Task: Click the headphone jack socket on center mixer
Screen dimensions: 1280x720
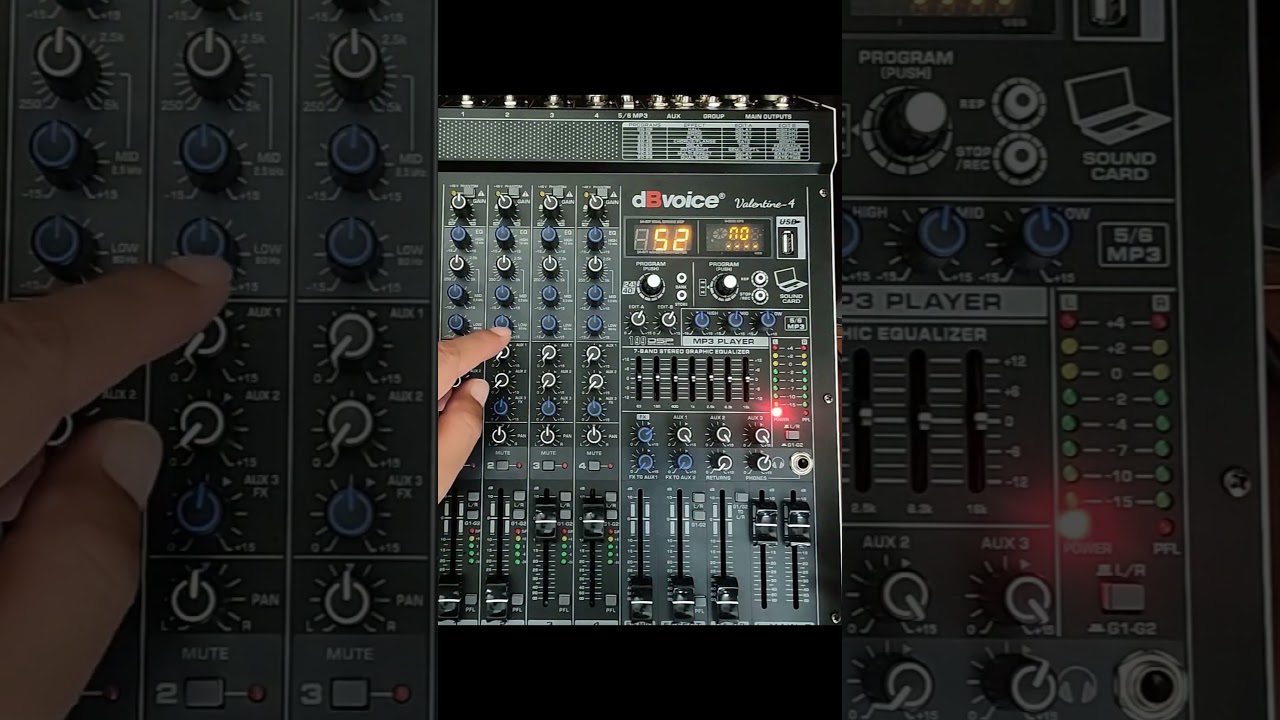Action: click(802, 463)
